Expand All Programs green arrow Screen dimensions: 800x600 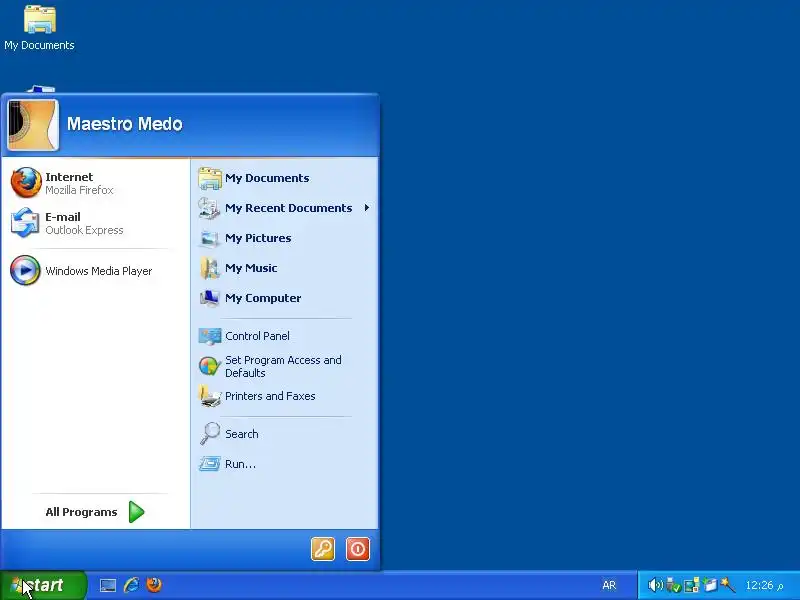[x=136, y=512]
